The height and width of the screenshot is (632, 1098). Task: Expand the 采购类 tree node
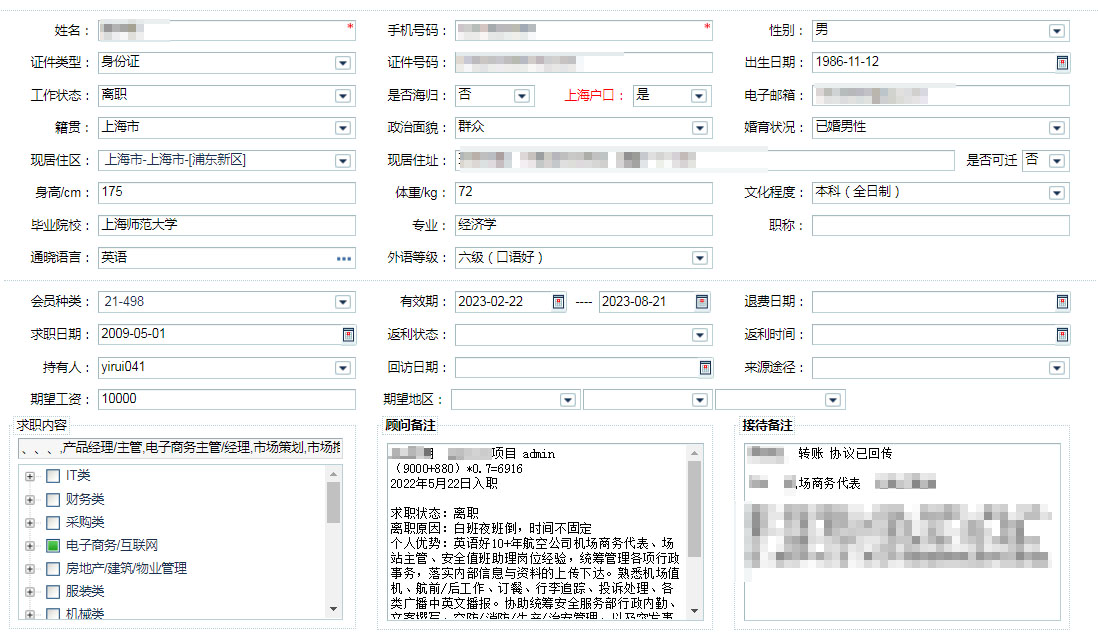[29, 523]
